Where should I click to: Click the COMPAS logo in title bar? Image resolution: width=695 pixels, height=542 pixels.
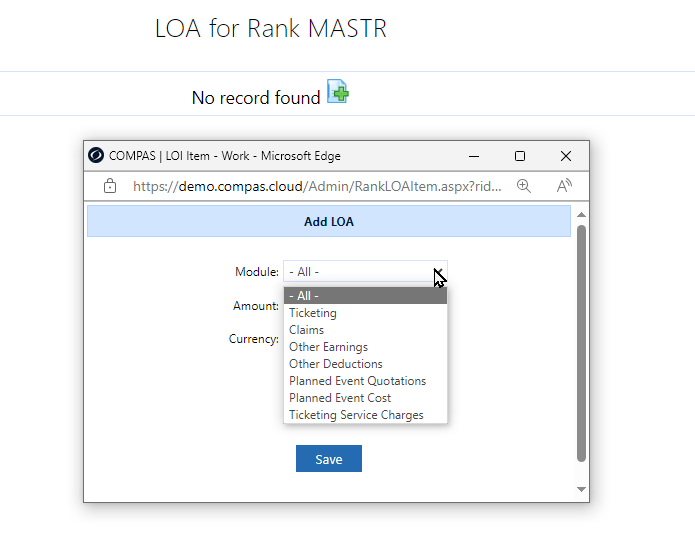[x=96, y=156]
